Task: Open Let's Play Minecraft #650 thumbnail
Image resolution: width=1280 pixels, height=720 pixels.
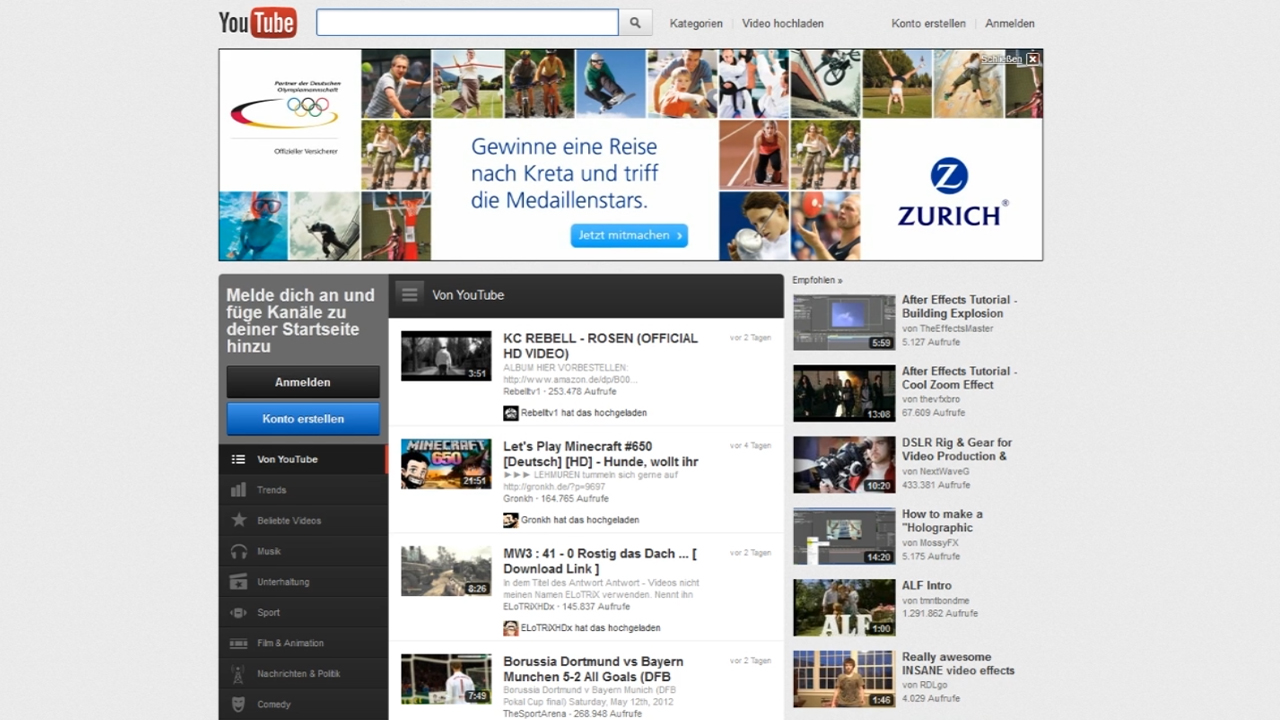Action: point(446,464)
